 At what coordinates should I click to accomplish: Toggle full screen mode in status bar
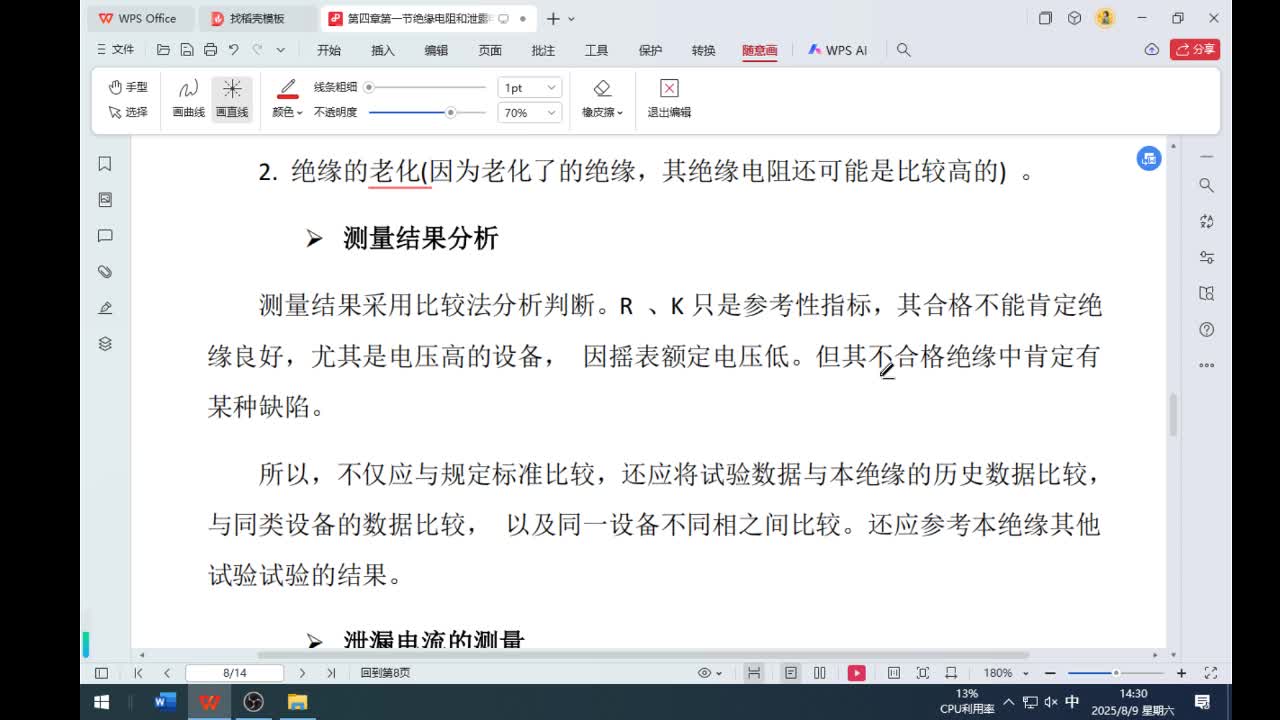(x=1210, y=673)
